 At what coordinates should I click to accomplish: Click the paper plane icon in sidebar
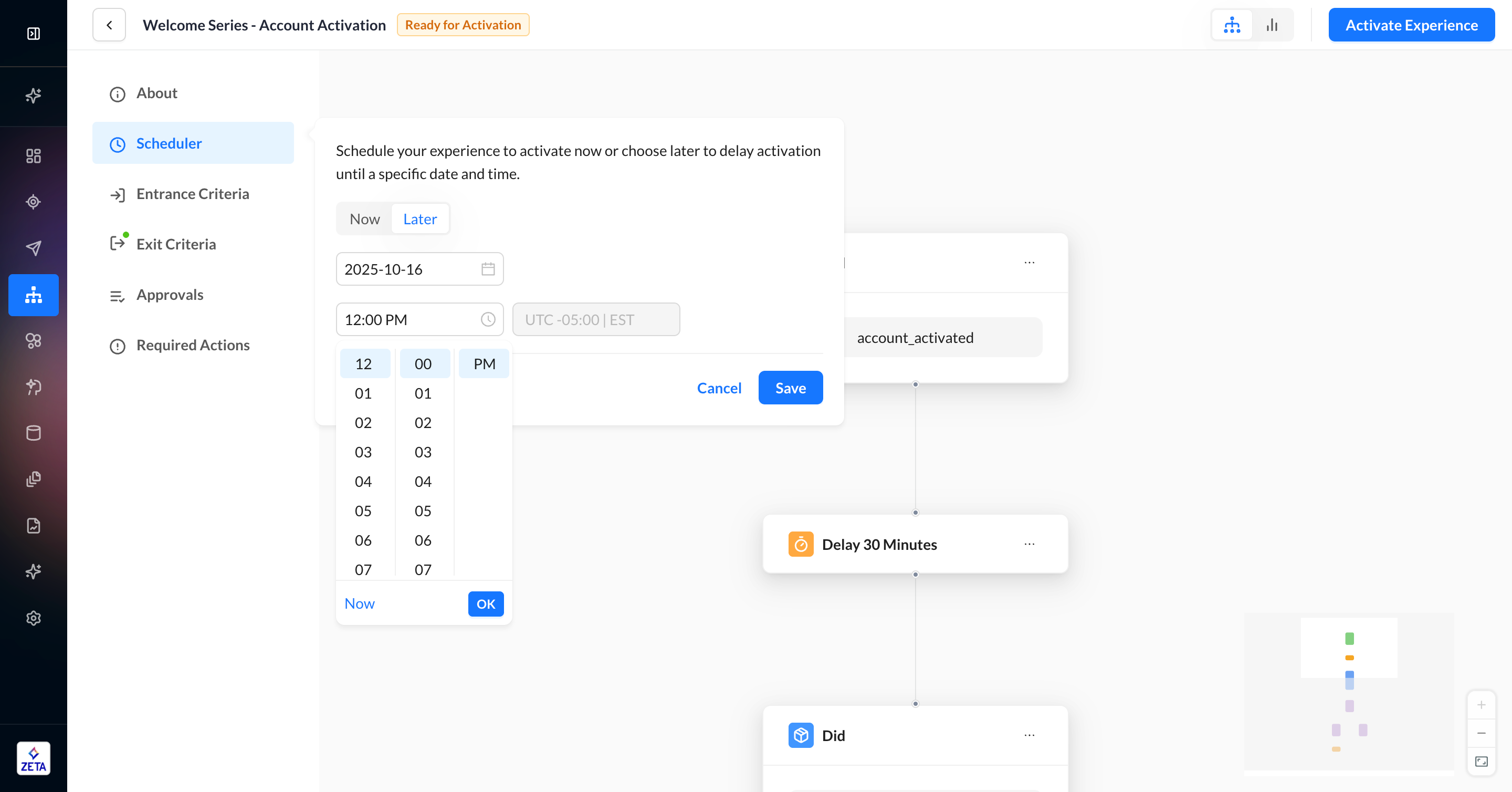[34, 248]
